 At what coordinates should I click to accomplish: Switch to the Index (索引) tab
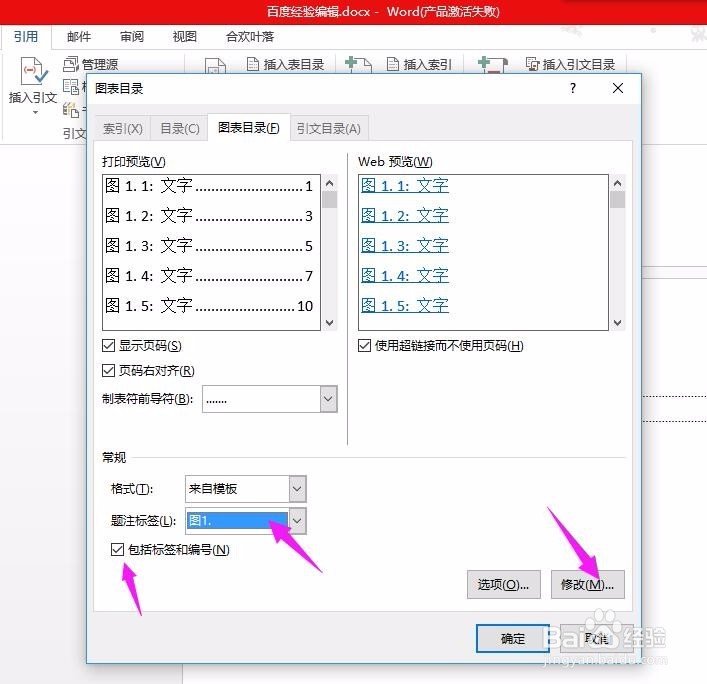pos(123,129)
